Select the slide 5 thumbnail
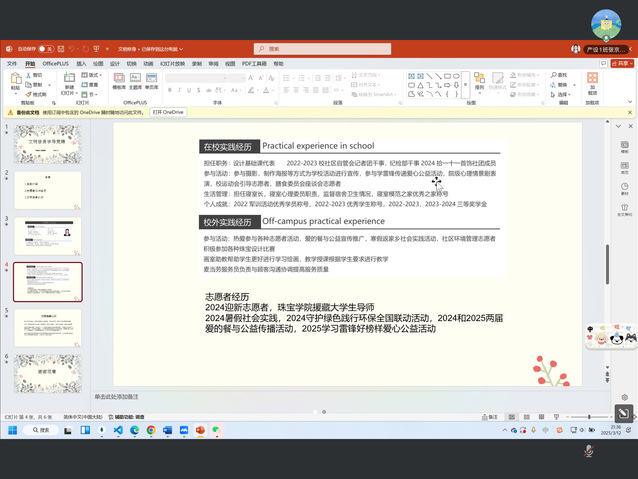The height and width of the screenshot is (479, 638). click(x=48, y=328)
